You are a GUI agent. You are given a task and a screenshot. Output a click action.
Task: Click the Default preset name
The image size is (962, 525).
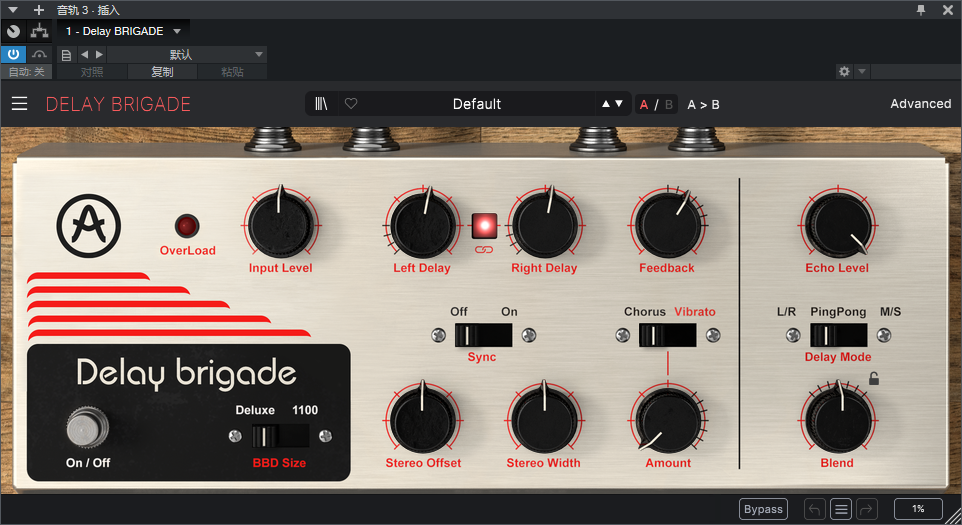tap(477, 104)
